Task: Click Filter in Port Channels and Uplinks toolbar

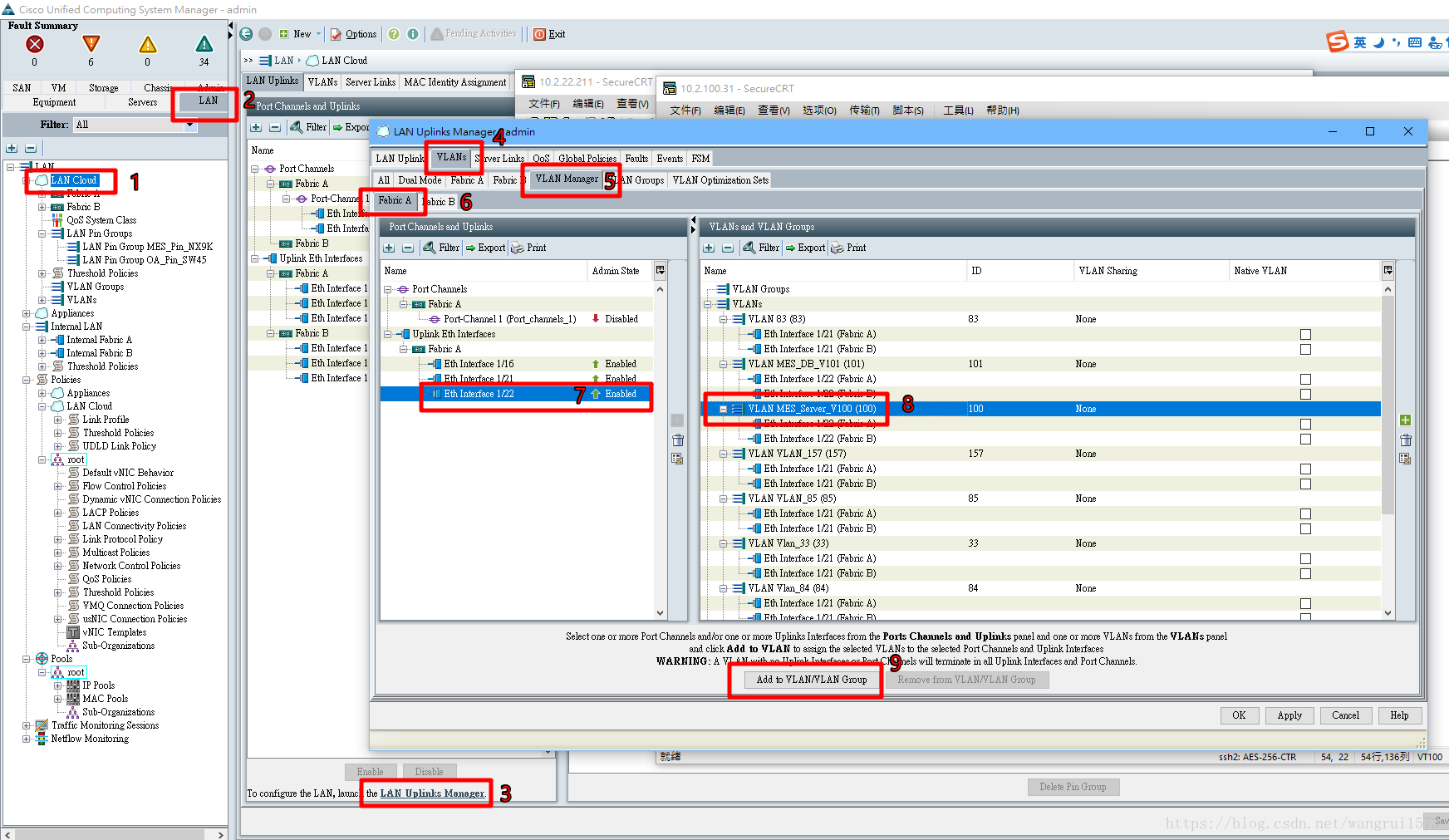Action: coord(441,248)
